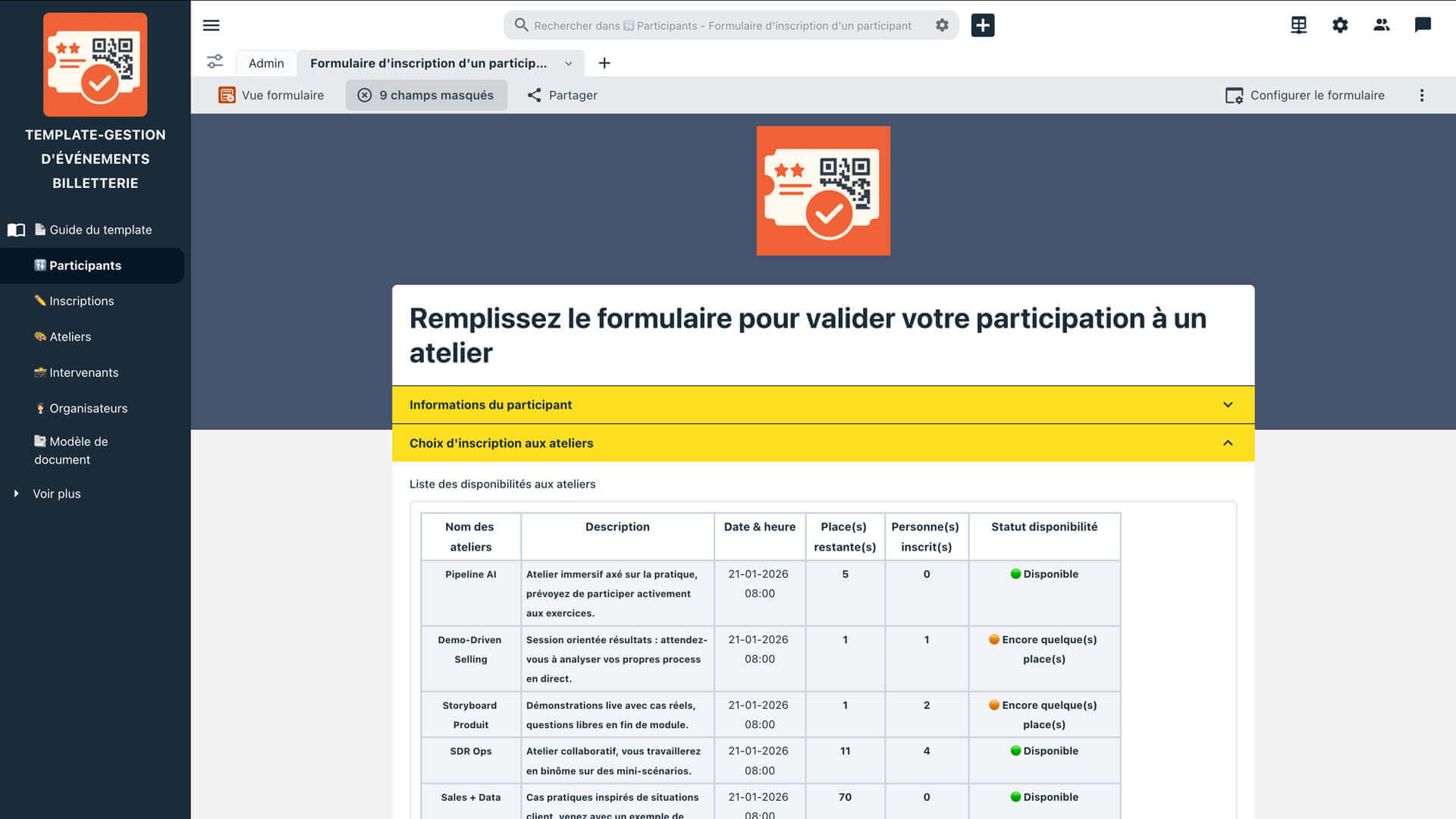This screenshot has height=819, width=1456.
Task: Add a new view tab with the plus
Action: click(604, 63)
